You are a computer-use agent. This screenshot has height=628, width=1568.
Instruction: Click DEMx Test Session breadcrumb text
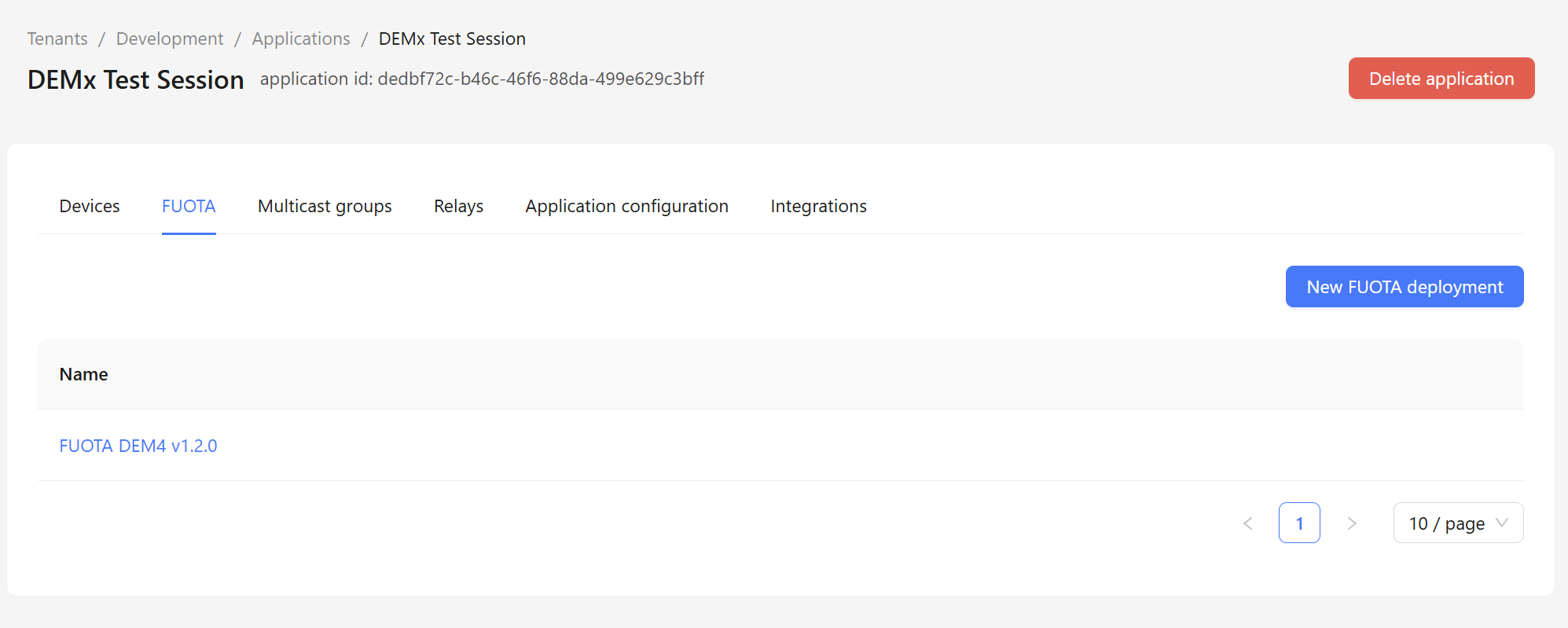click(452, 39)
